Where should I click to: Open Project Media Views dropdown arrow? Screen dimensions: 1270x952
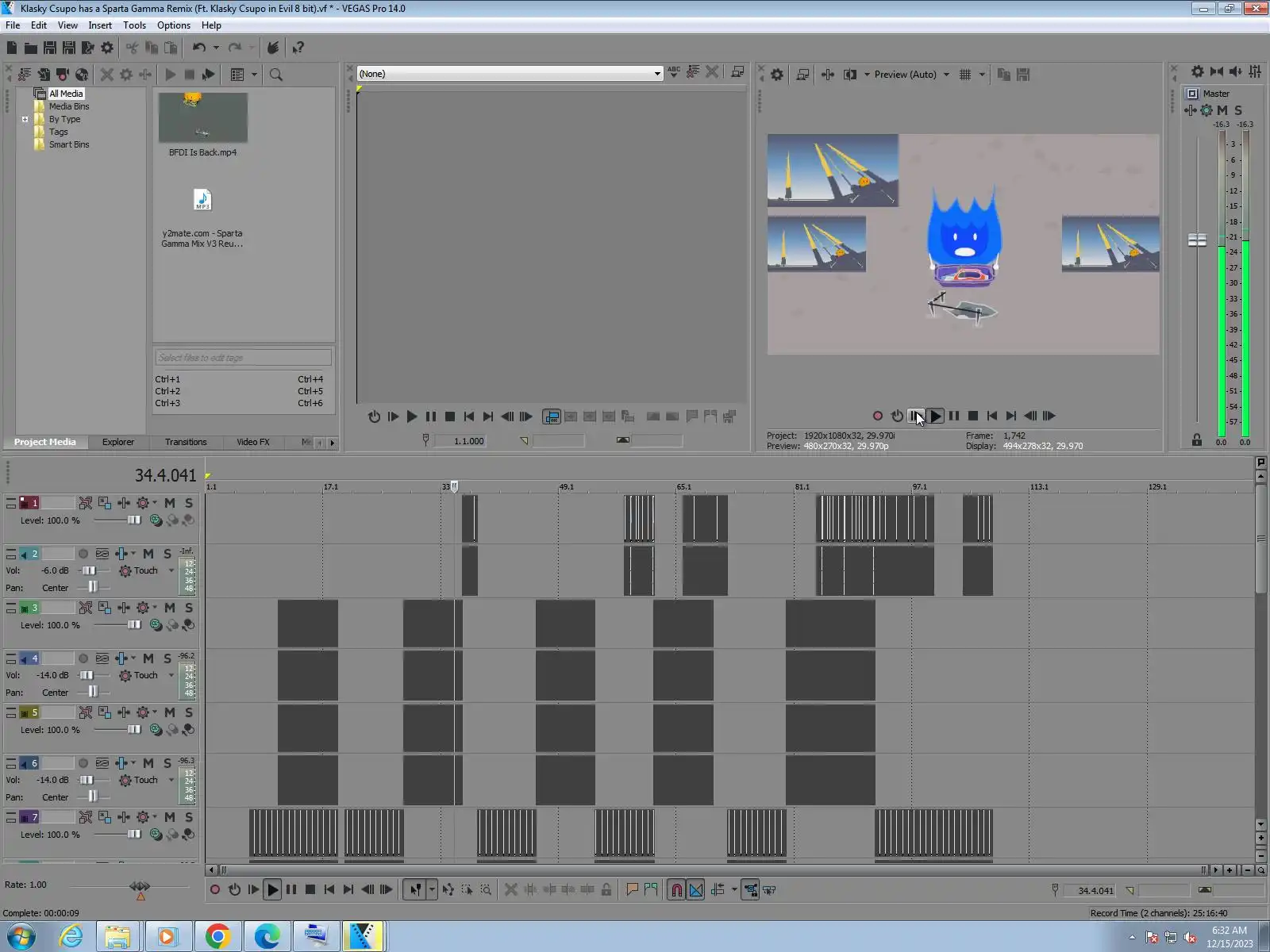pos(254,75)
